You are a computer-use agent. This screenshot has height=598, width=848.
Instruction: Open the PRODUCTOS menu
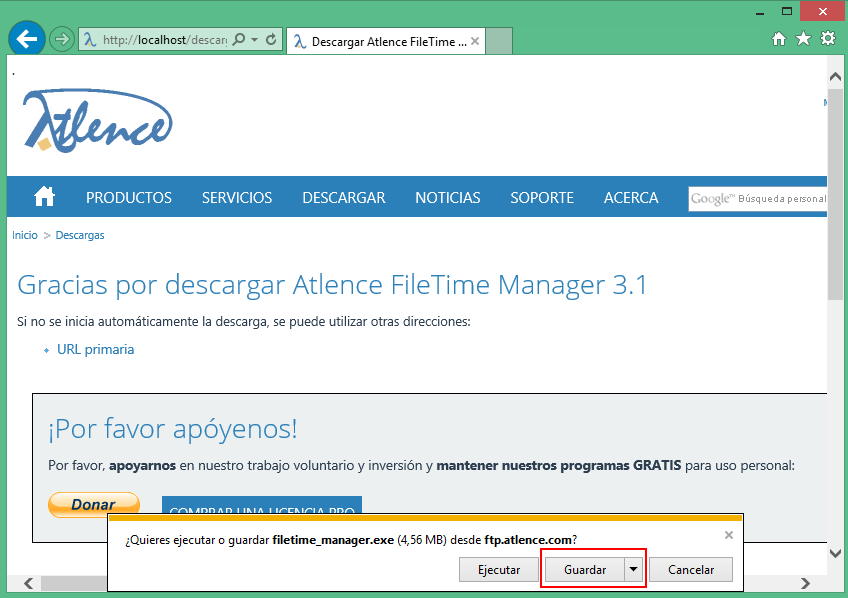click(x=129, y=197)
